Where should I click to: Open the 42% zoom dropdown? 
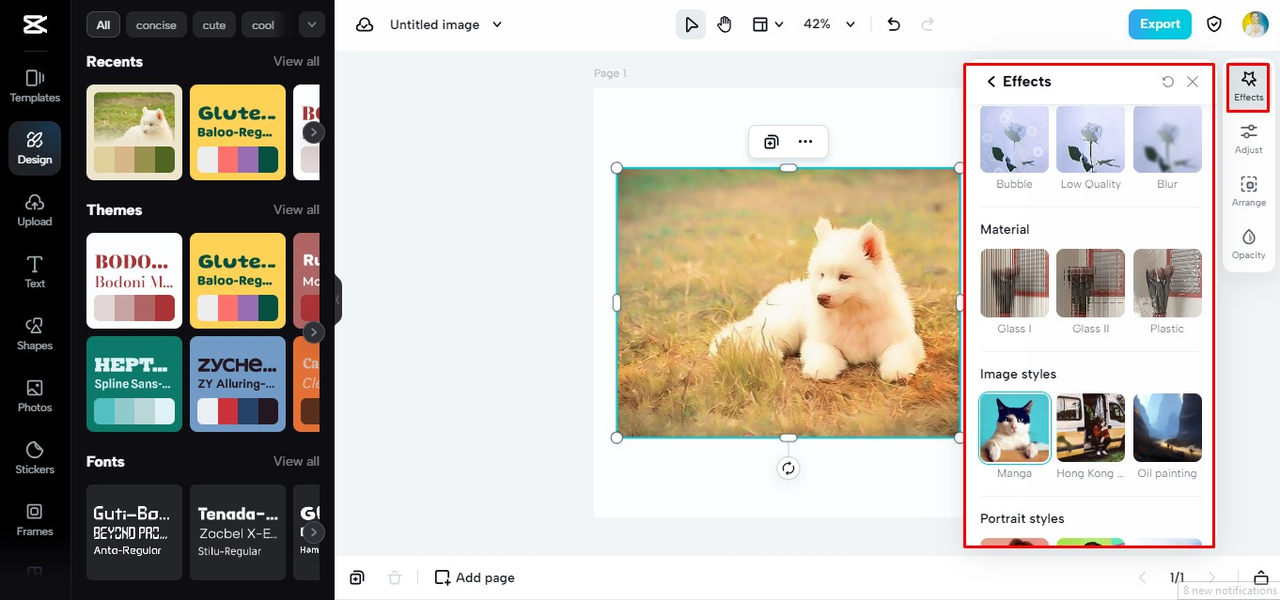point(830,24)
